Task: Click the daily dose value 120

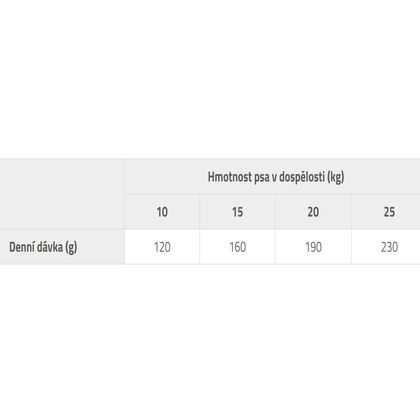Action: (x=162, y=247)
